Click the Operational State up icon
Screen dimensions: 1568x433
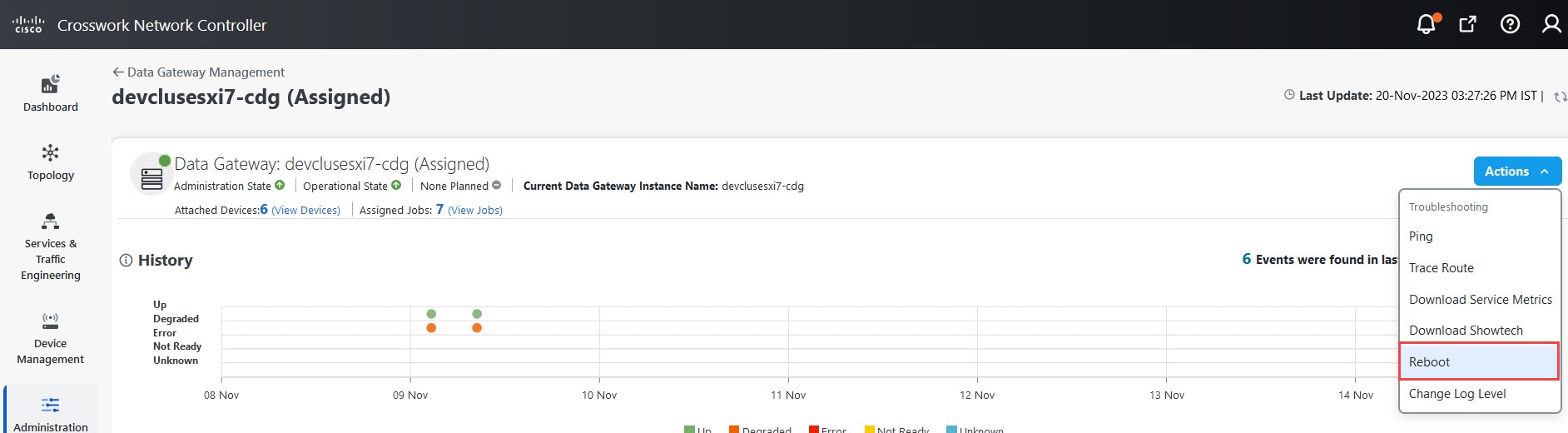396,185
